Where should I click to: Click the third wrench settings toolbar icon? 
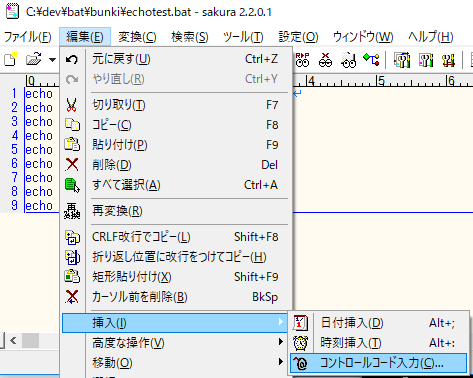click(x=448, y=60)
